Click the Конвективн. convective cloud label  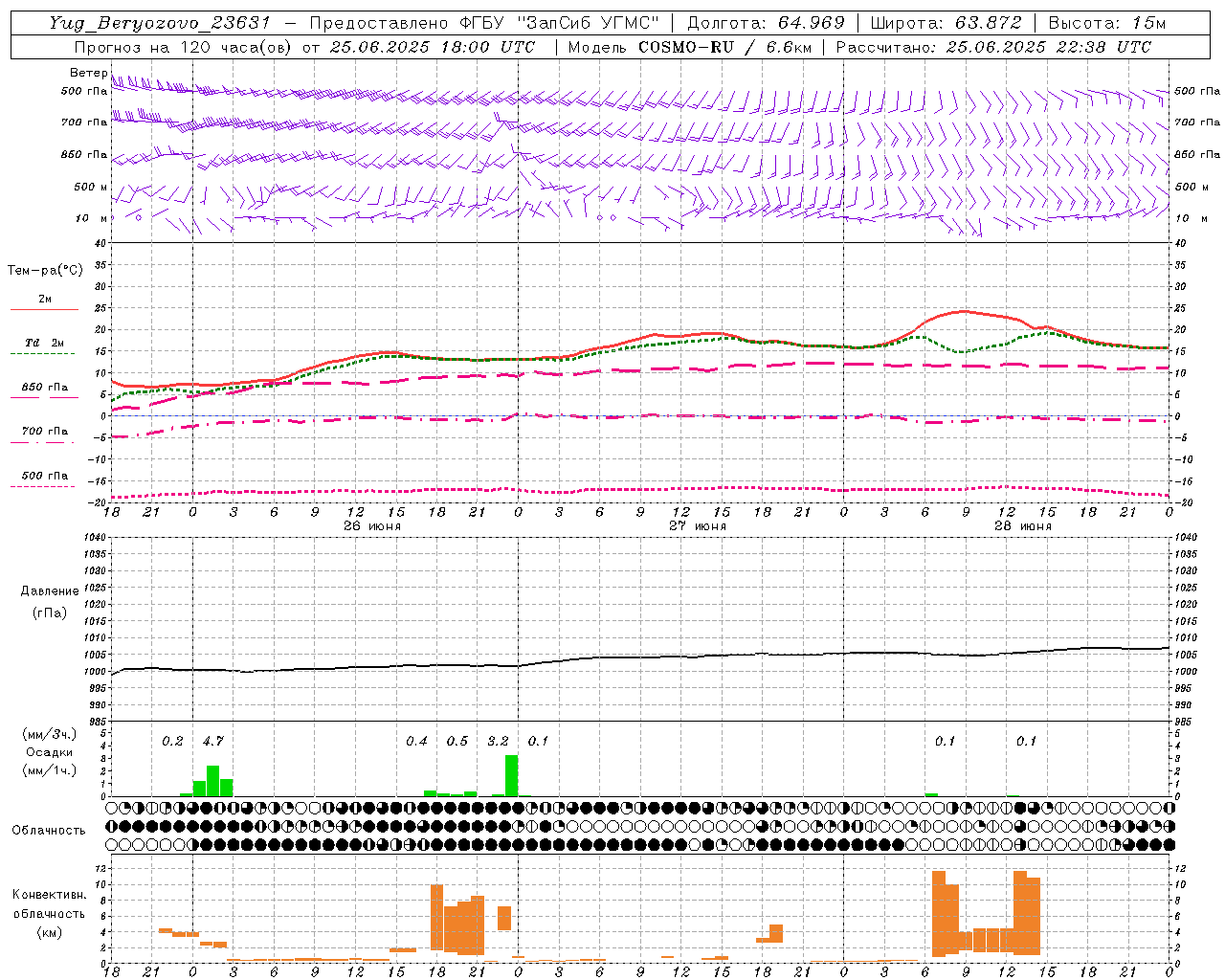pyautogui.click(x=49, y=895)
